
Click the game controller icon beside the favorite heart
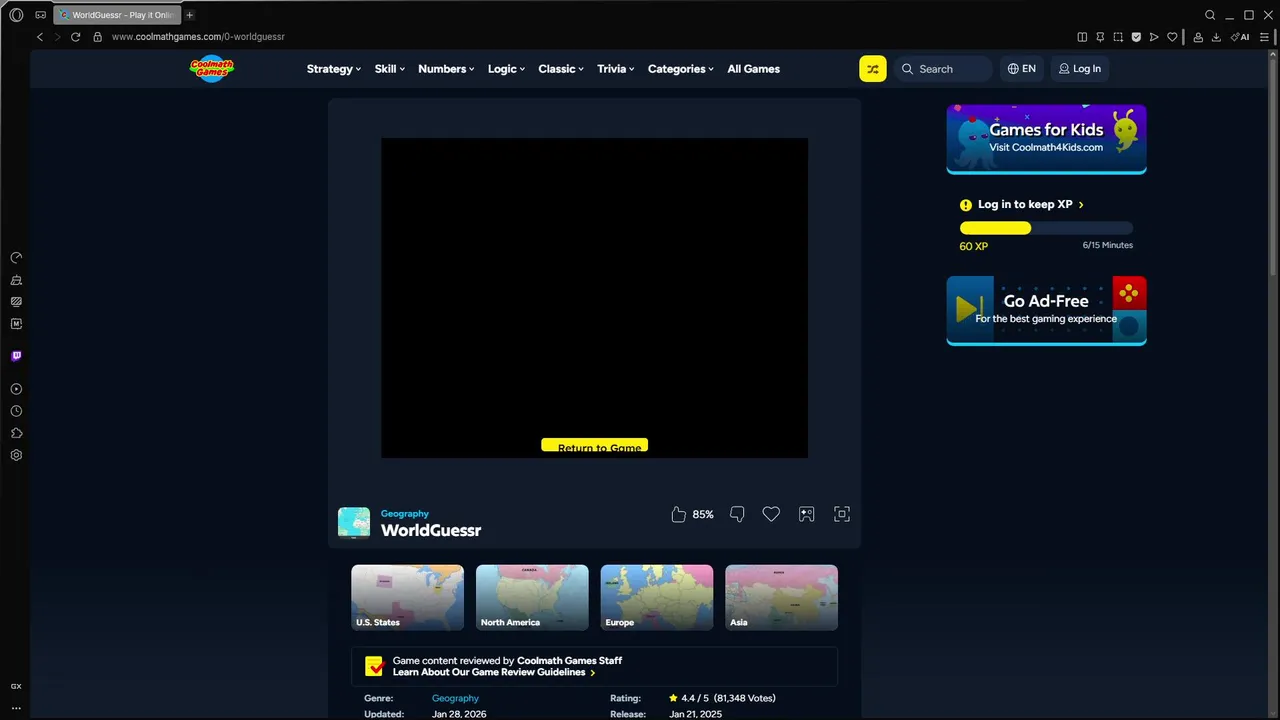pos(806,514)
